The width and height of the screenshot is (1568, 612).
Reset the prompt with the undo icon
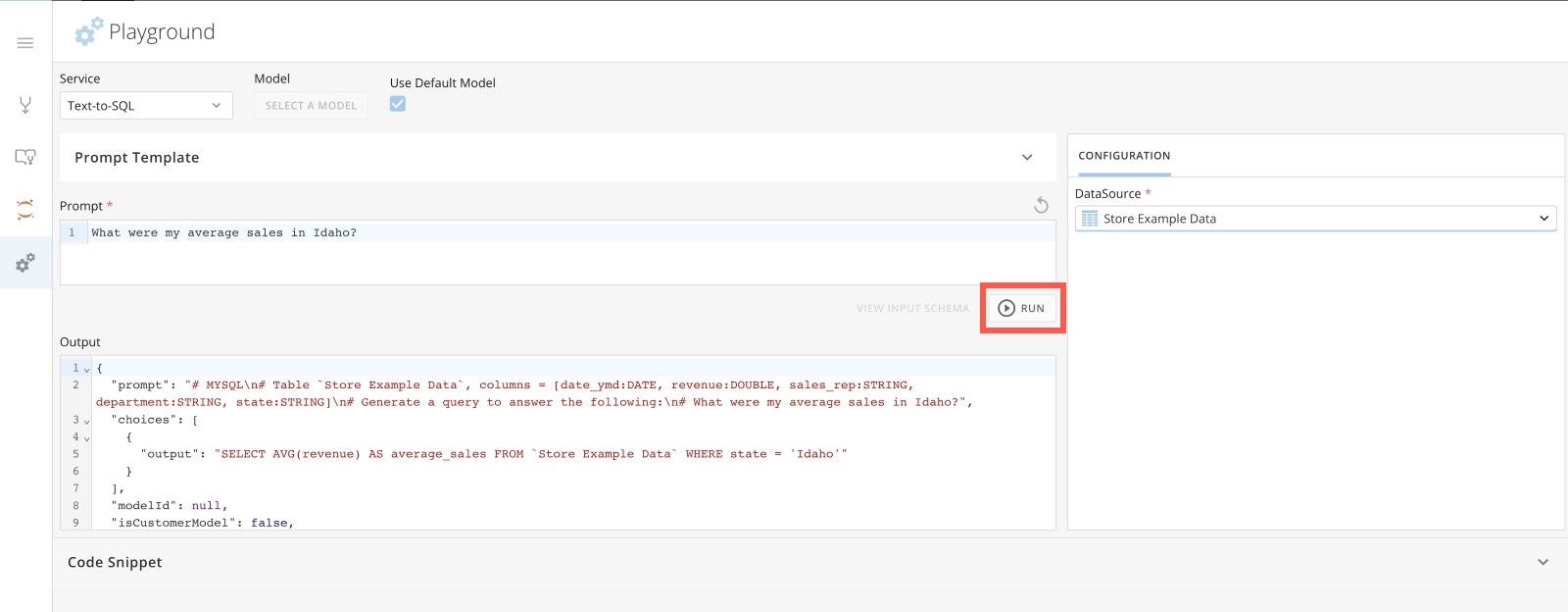click(x=1041, y=205)
